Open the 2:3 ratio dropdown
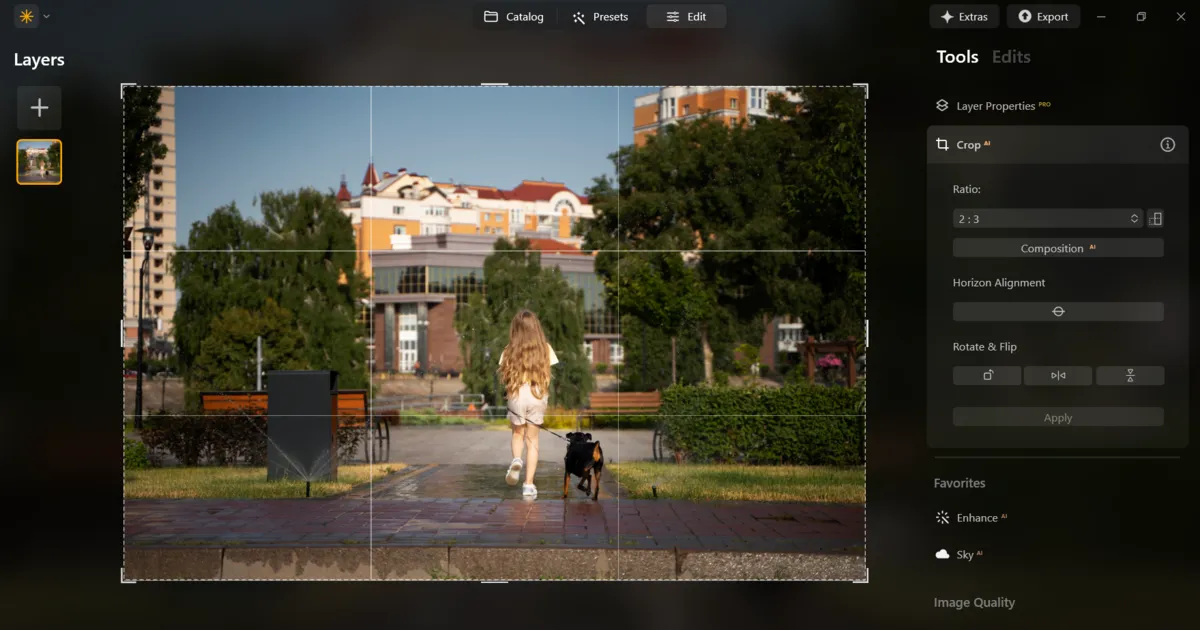 pyautogui.click(x=1047, y=218)
